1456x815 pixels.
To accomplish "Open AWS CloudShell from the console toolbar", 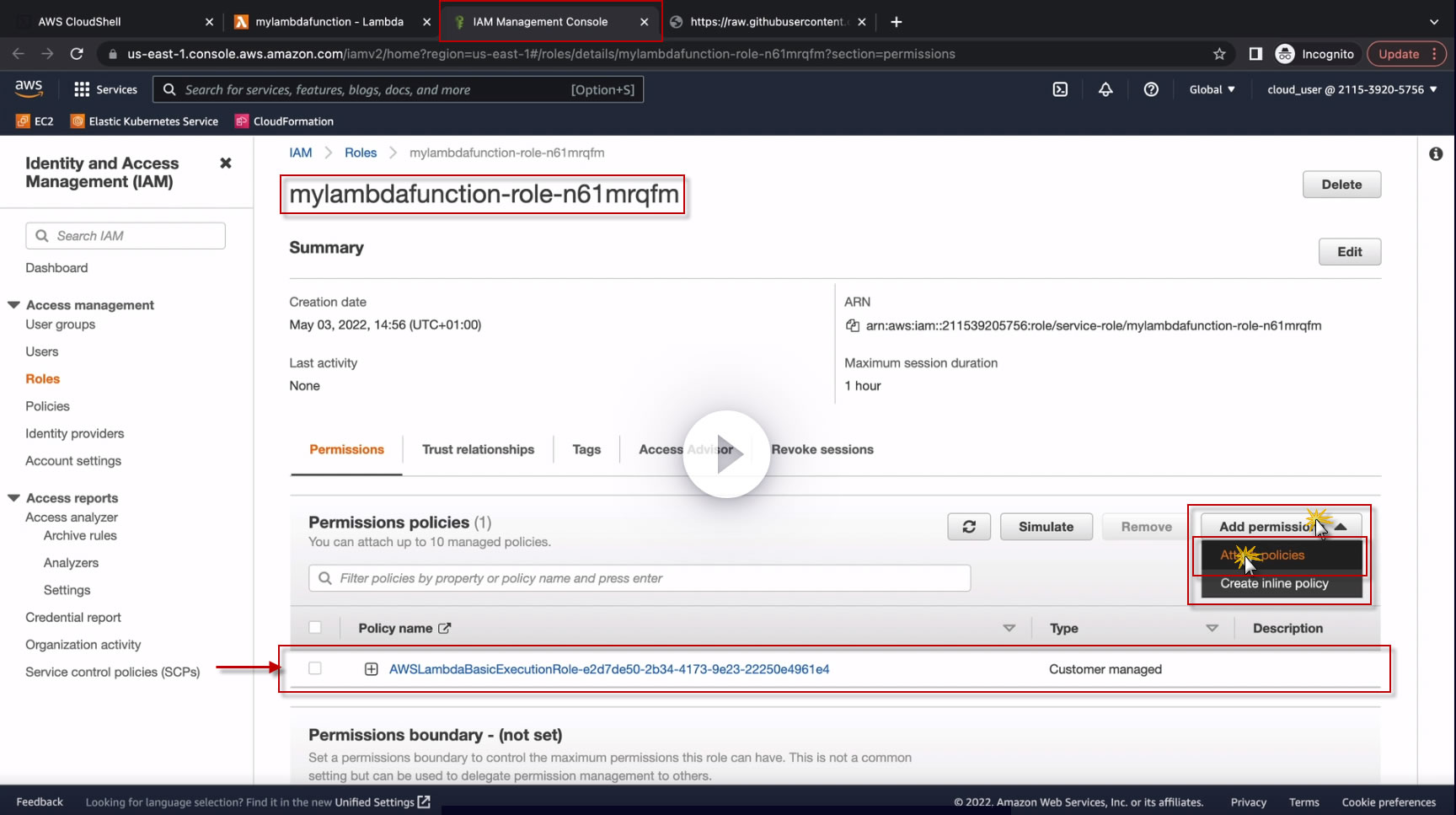I will (x=1060, y=89).
